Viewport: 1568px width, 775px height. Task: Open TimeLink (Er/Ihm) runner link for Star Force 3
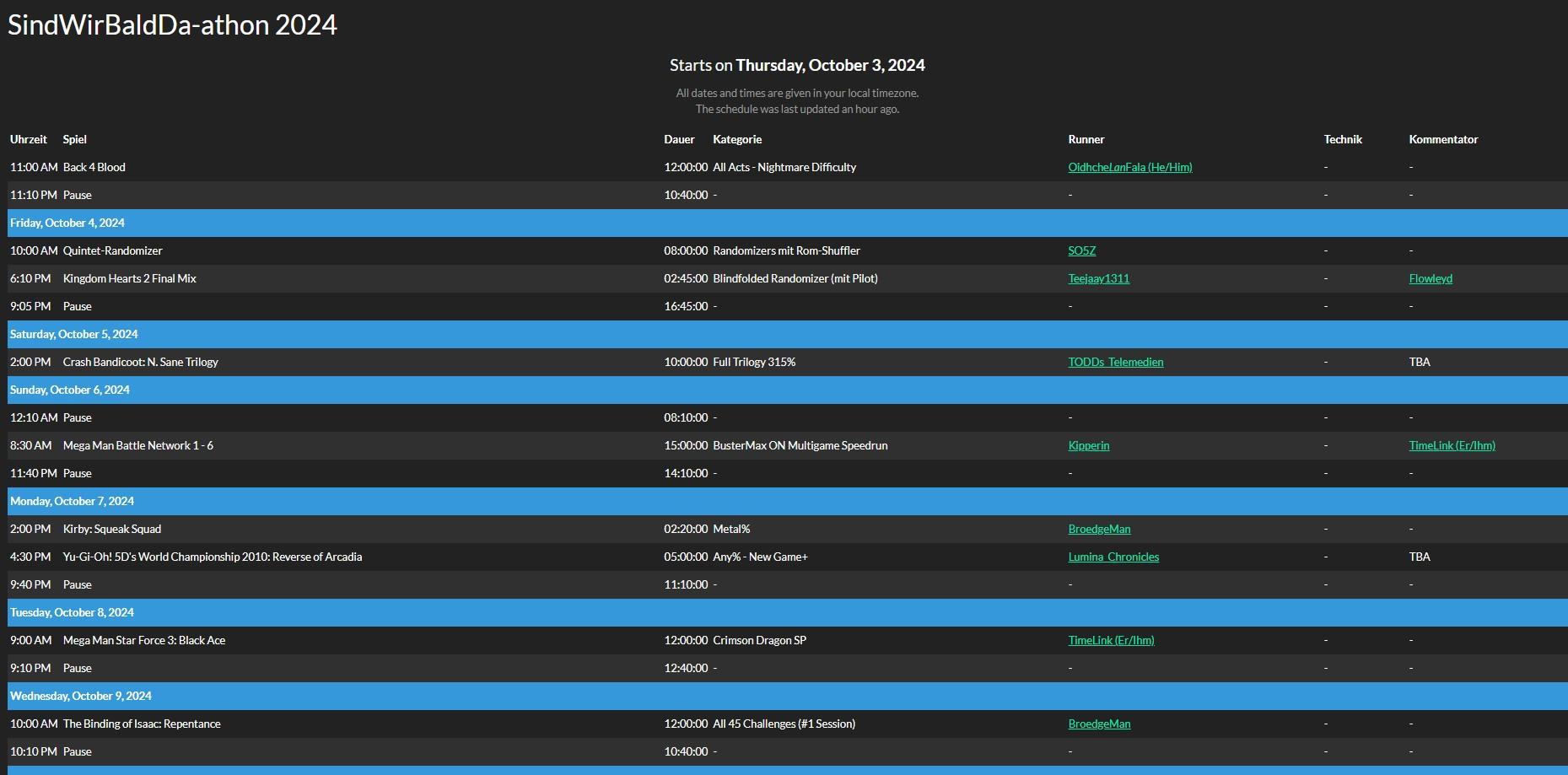click(1111, 640)
